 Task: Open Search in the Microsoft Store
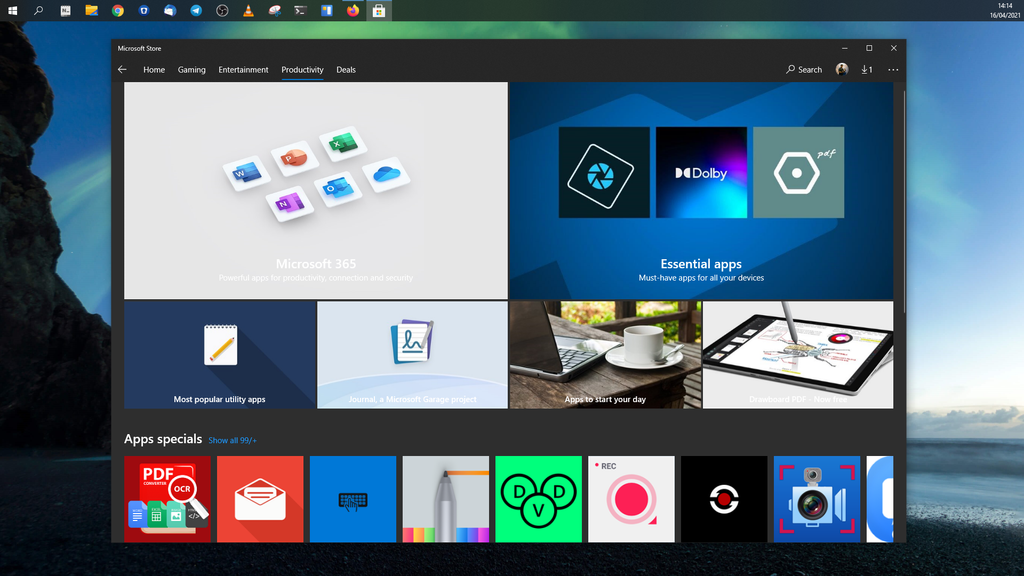tap(805, 70)
